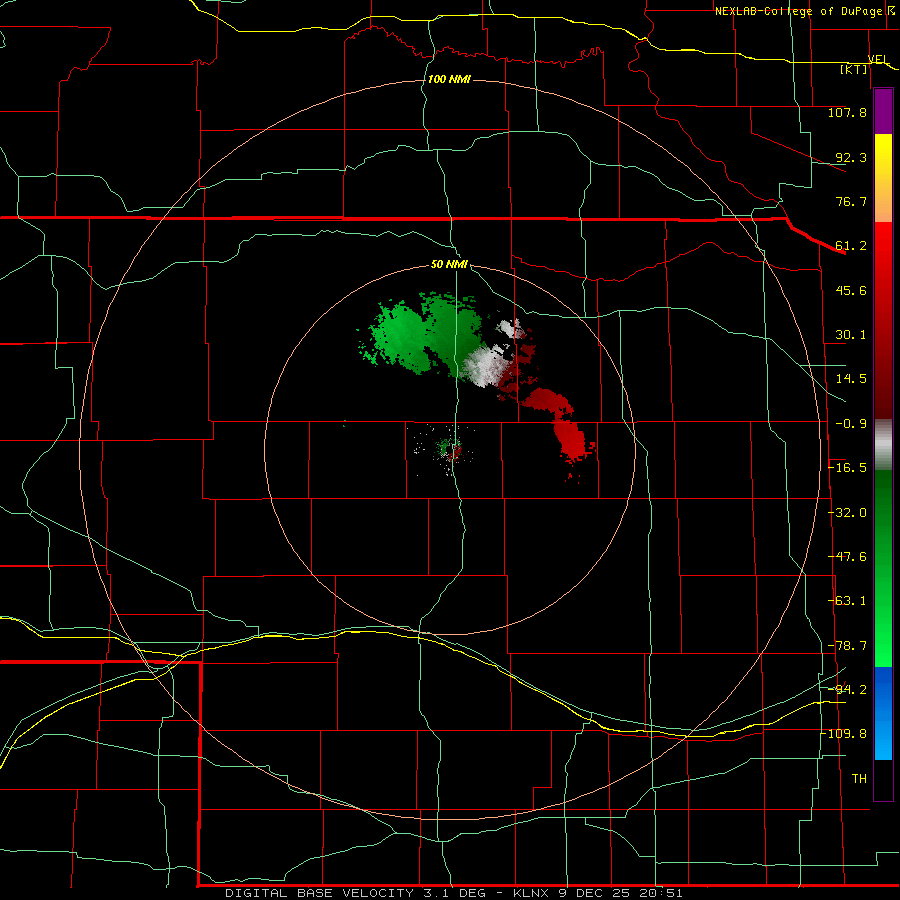This screenshot has height=900, width=900.
Task: Click the DIGITAL BASE VELOCITY caption text
Action: pos(454,893)
